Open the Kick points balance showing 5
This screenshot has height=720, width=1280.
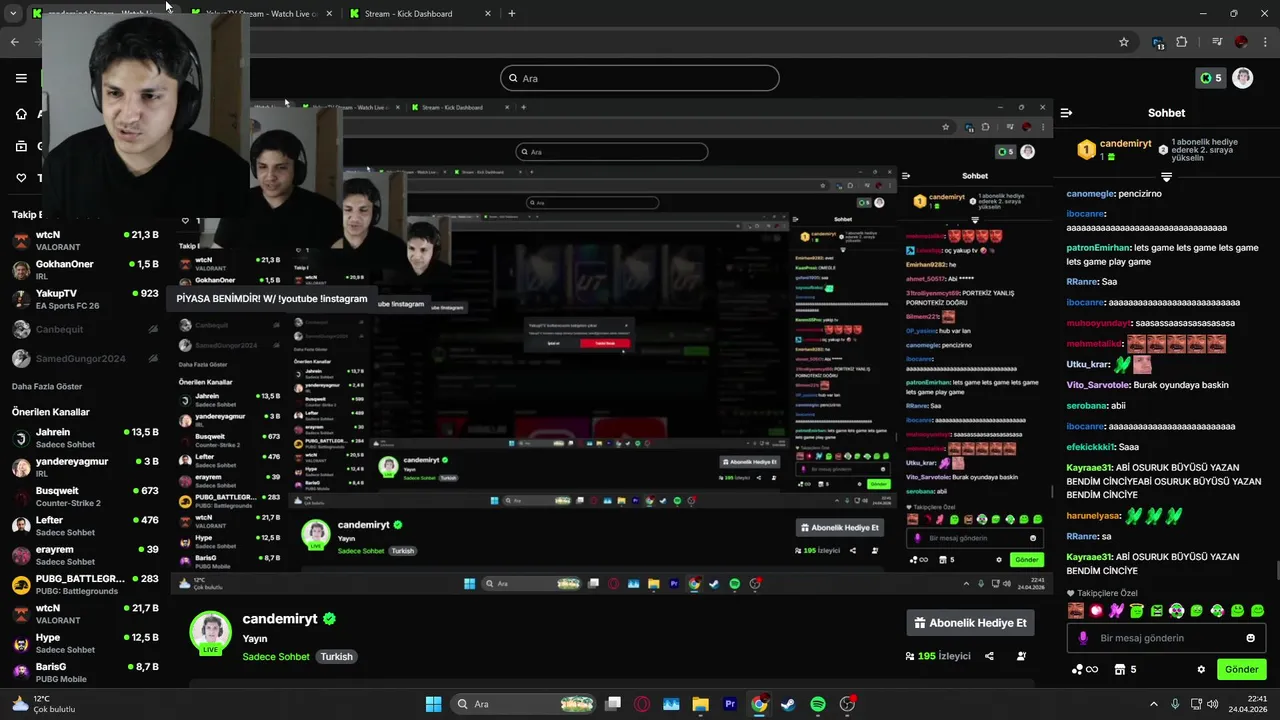tap(1211, 78)
